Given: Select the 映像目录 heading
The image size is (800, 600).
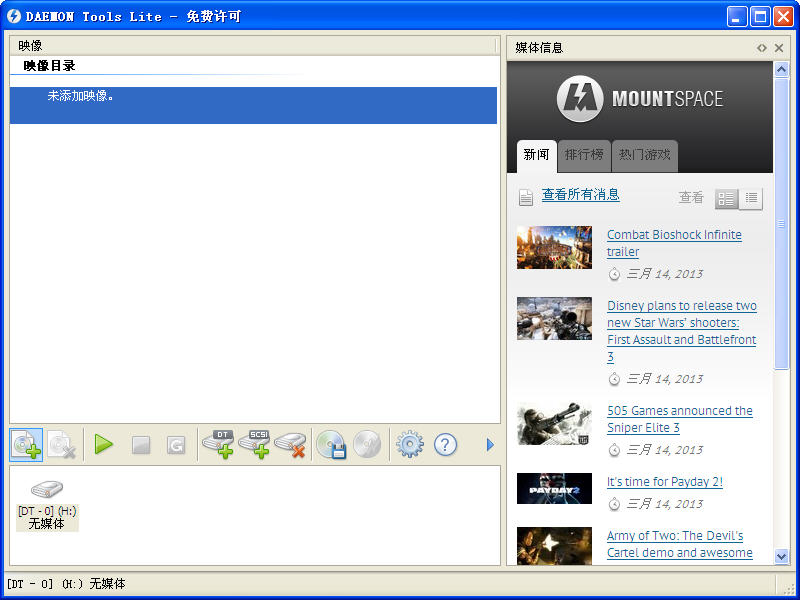Looking at the screenshot, I should pos(49,65).
